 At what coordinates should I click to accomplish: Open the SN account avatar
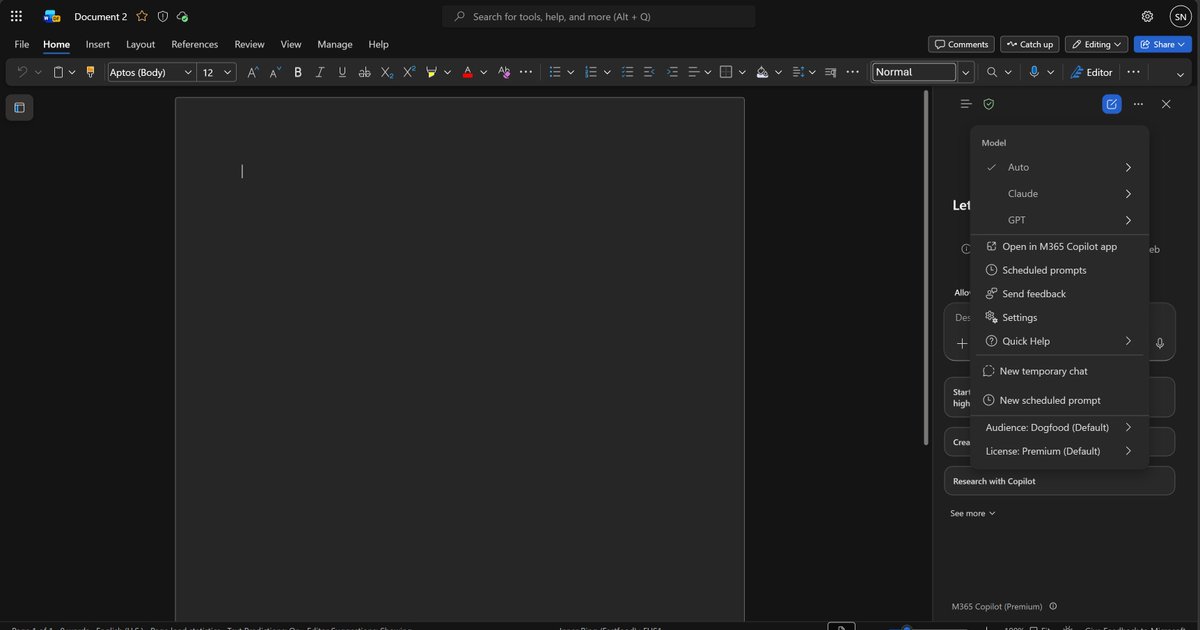[x=1180, y=16]
